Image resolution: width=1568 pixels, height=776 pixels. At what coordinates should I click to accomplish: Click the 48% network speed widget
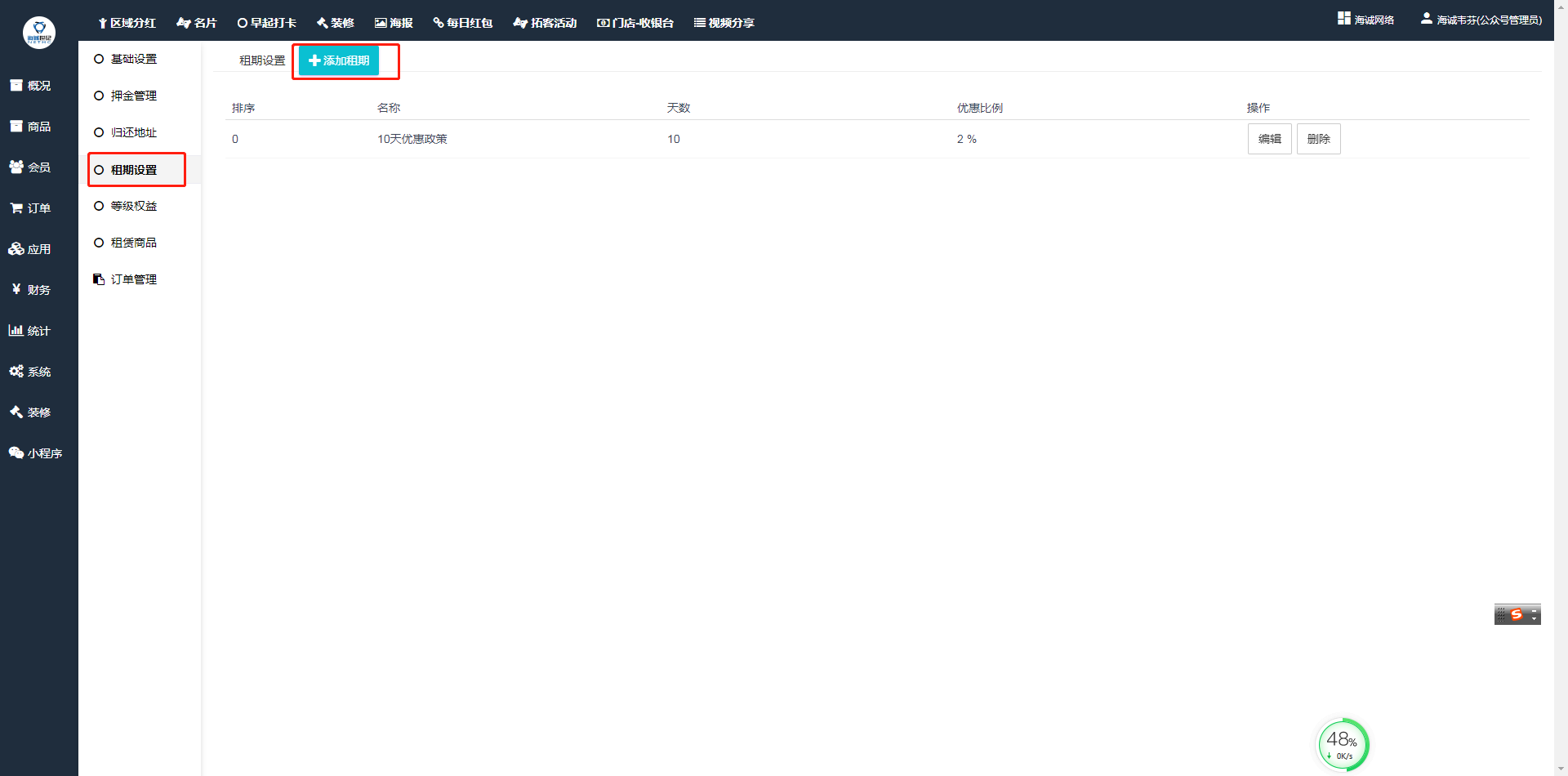[x=1343, y=744]
